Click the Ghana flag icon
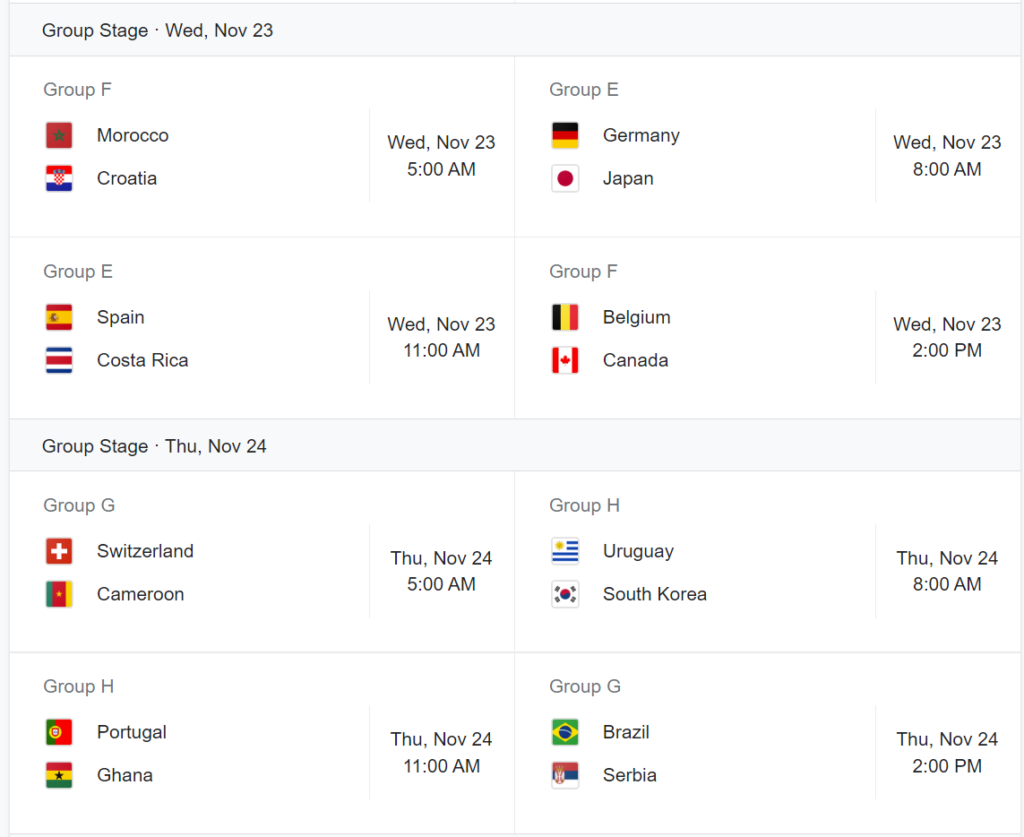 [59, 775]
